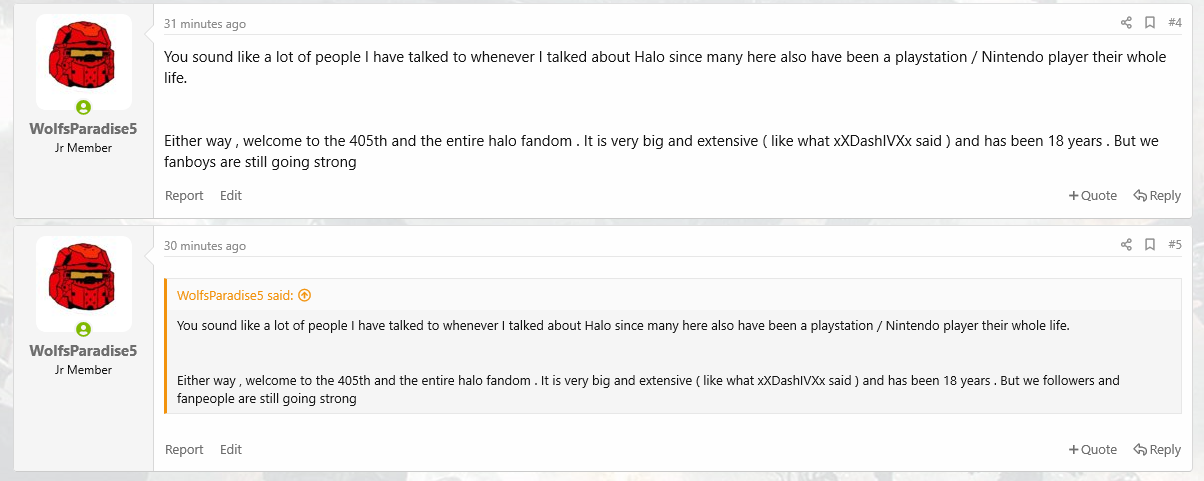Image resolution: width=1204 pixels, height=481 pixels.
Task: Toggle +Quote on post #5
Action: pos(1093,450)
